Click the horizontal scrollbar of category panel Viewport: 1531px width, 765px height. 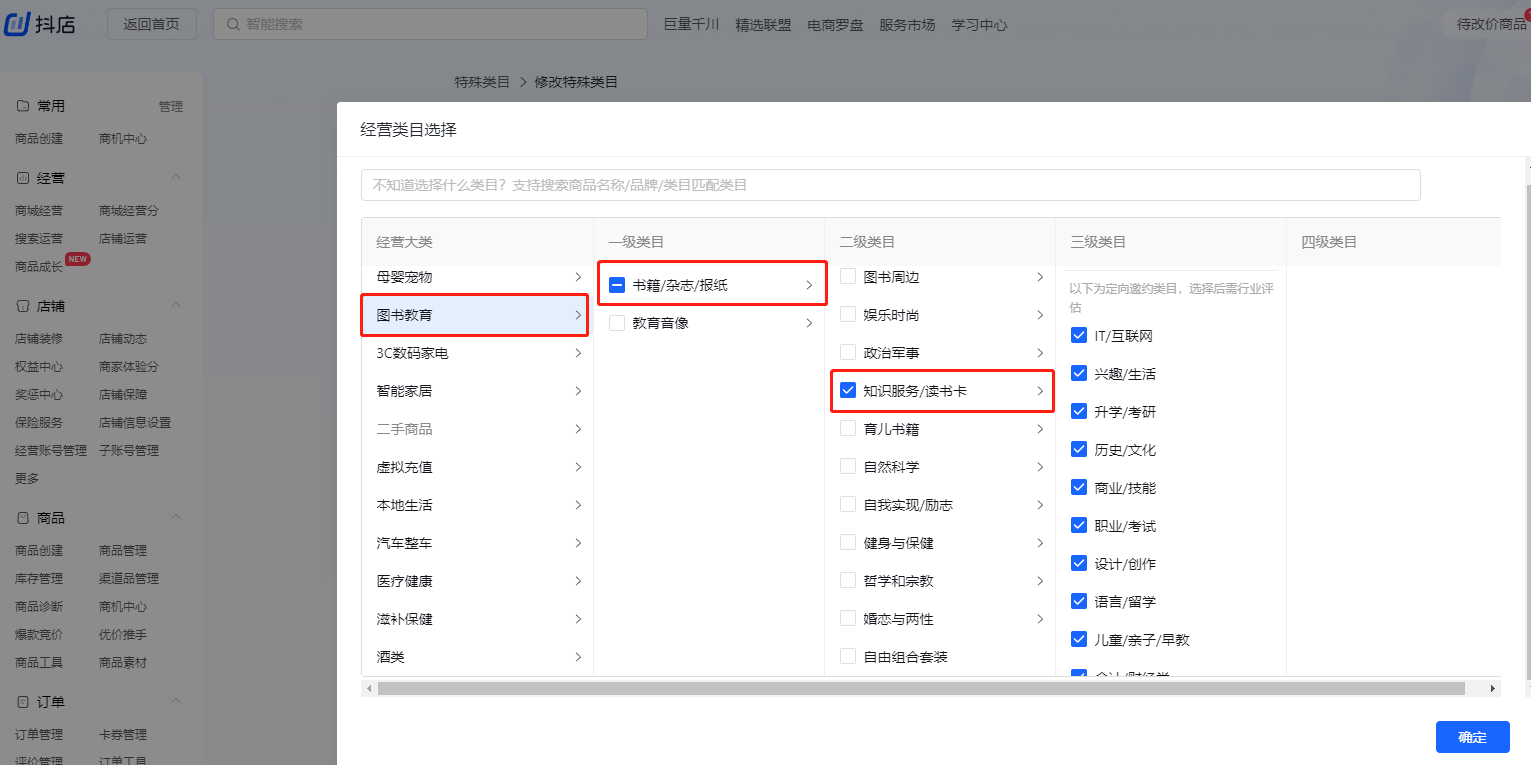[x=921, y=689]
